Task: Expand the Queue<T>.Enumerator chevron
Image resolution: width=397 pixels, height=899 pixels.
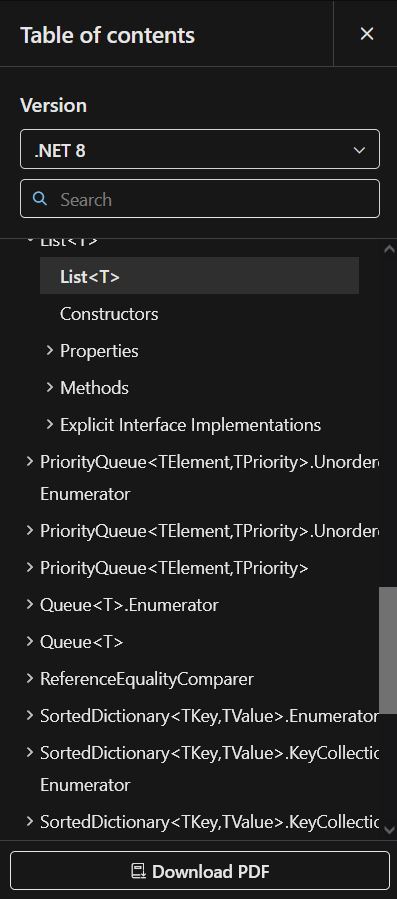Action: tap(30, 604)
